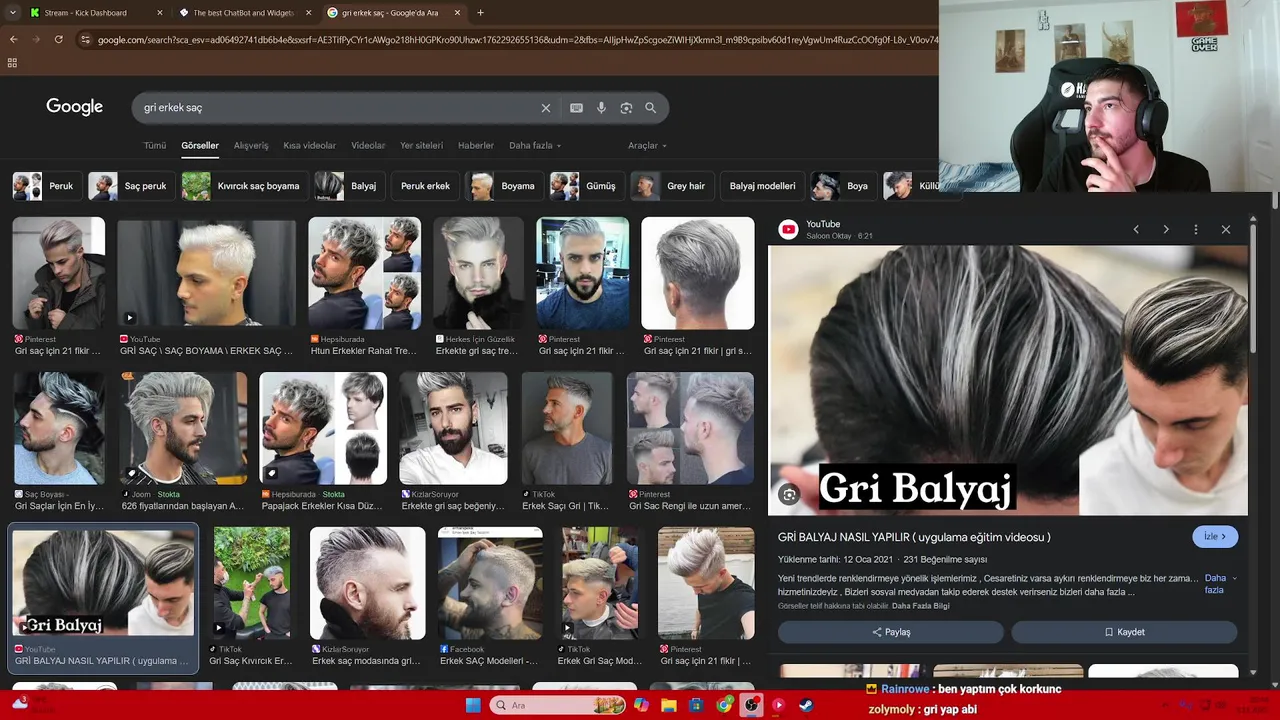
Task: Select the Peruk erkek chip
Action: (425, 186)
